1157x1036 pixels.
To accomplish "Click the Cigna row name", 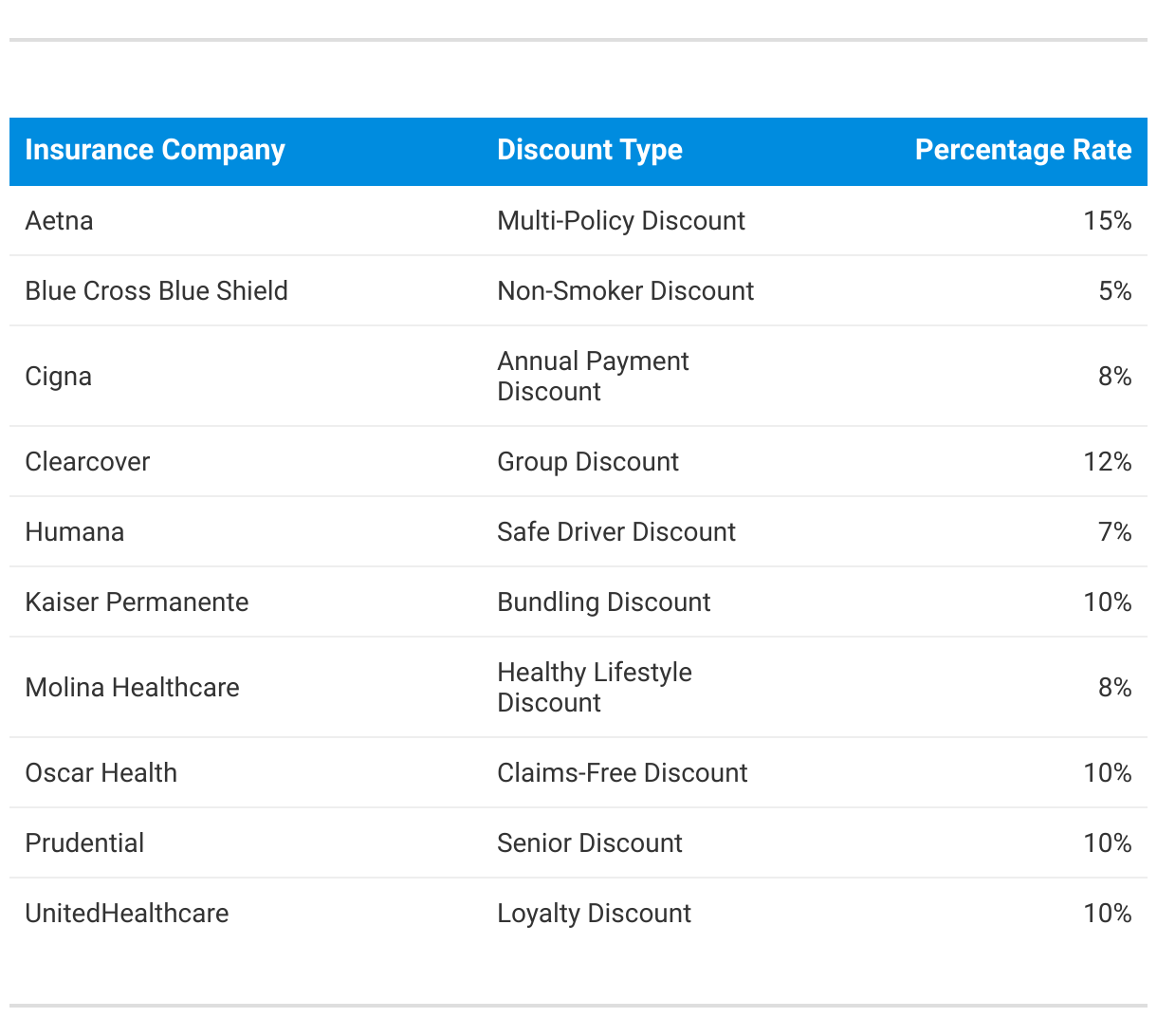I will tap(58, 377).
